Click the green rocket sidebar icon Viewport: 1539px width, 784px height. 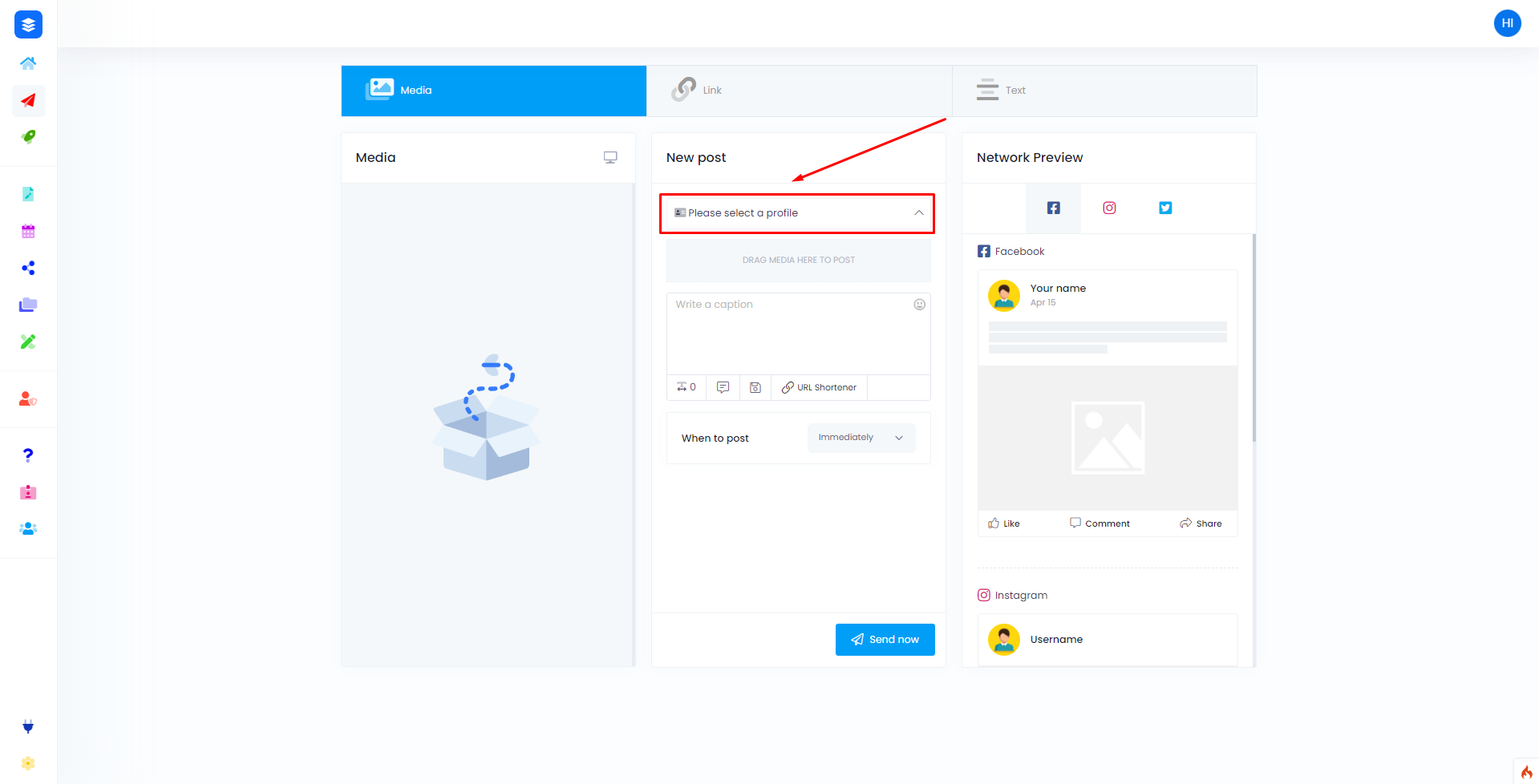[x=28, y=137]
